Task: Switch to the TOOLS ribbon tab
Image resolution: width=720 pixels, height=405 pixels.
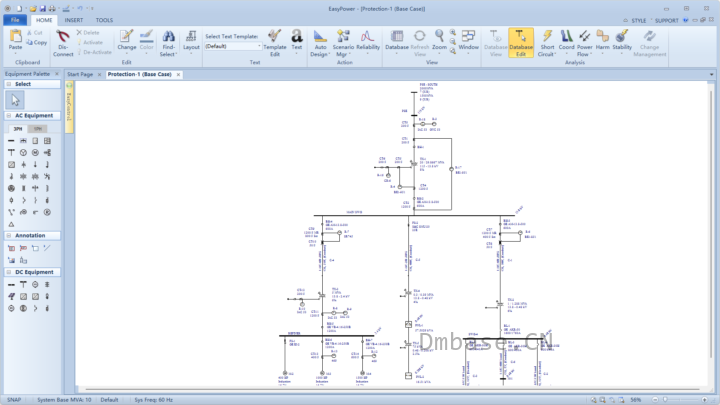Action: (104, 20)
